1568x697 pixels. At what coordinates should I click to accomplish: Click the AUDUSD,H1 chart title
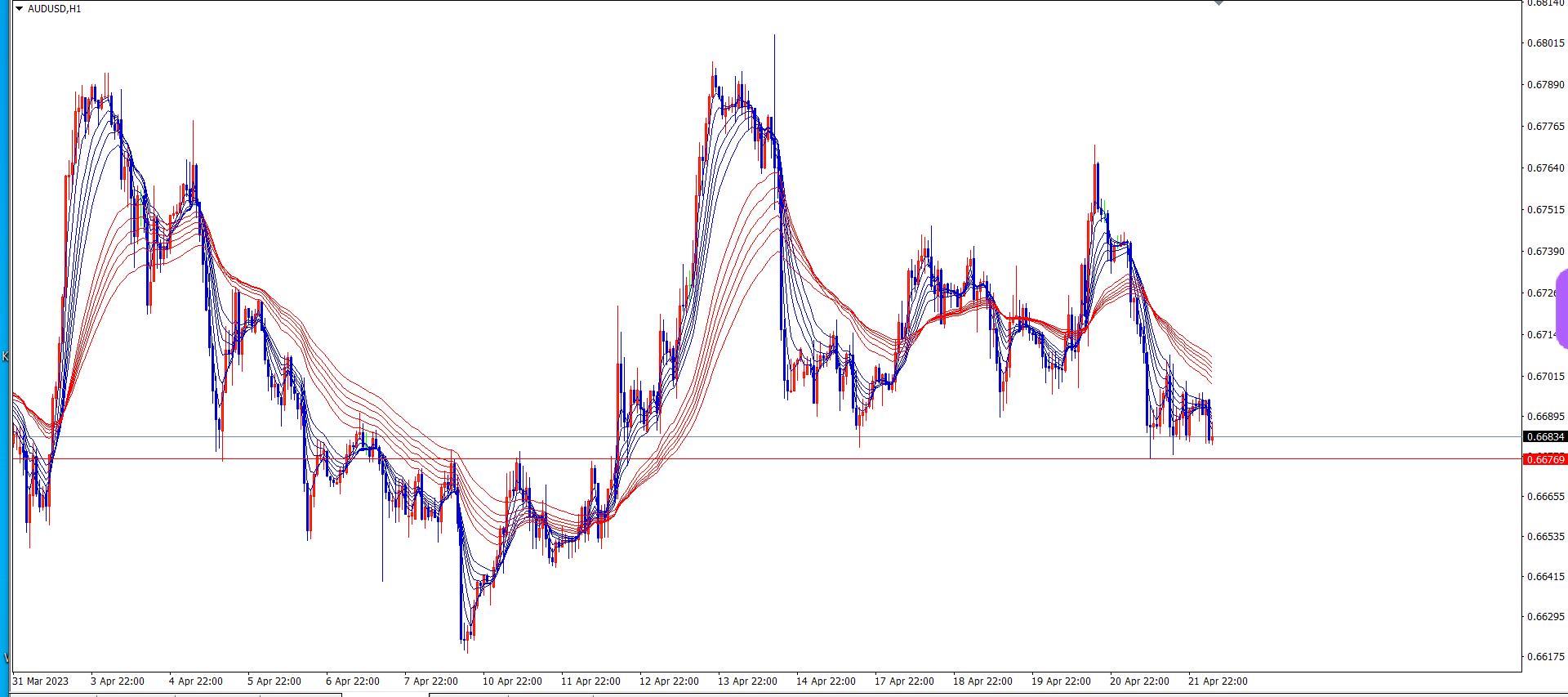(54, 9)
